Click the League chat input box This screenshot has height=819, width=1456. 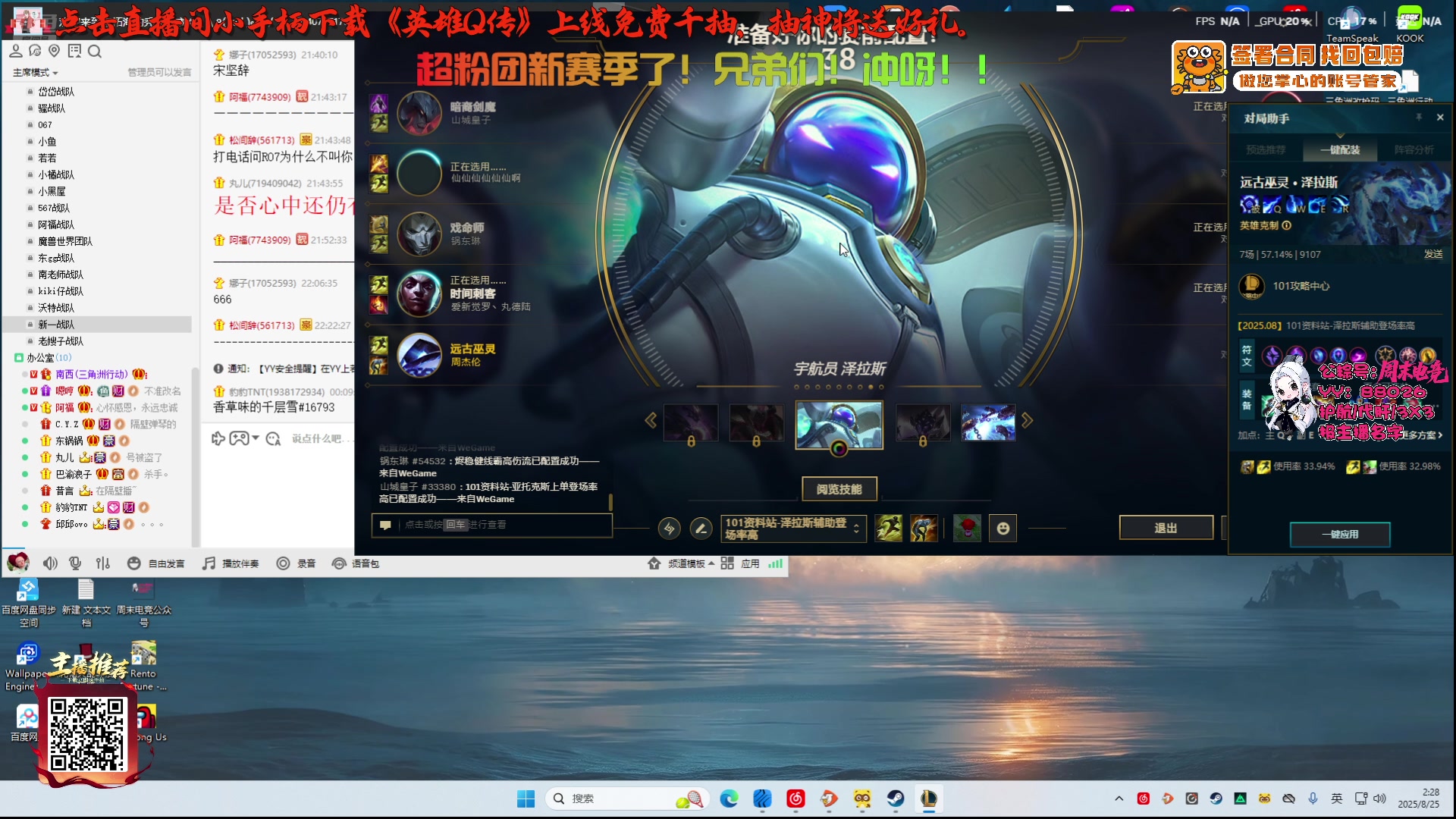point(491,525)
